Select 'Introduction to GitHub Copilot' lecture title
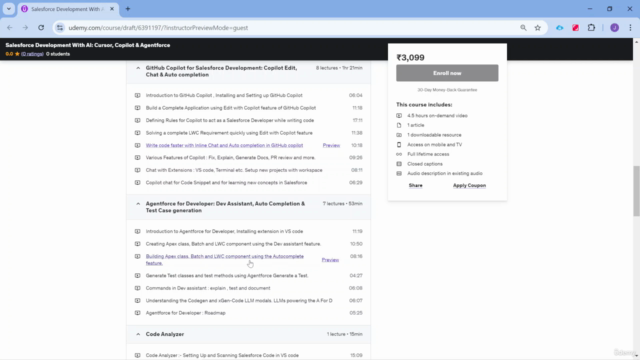 (224, 95)
